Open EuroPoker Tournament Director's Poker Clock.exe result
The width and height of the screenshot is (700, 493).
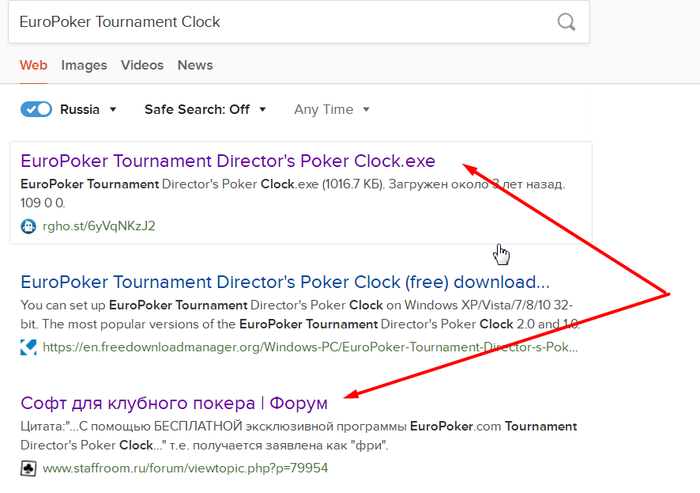[x=228, y=161]
